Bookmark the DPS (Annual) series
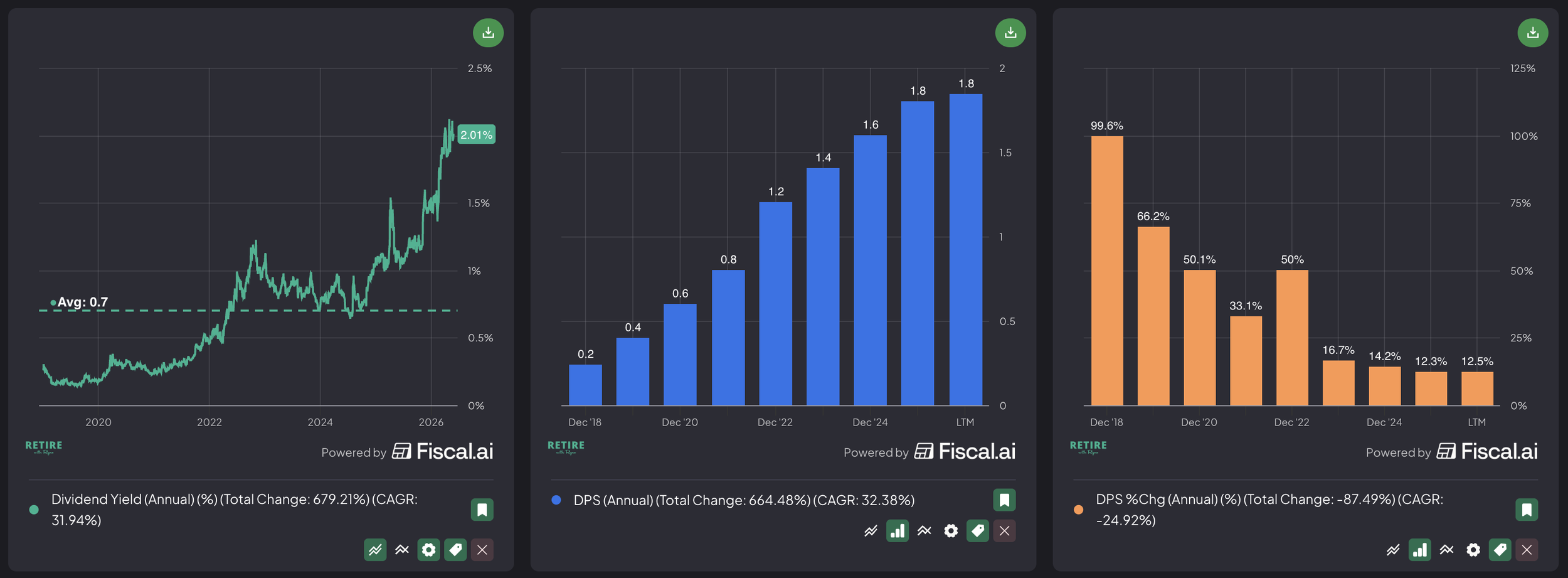 1004,500
